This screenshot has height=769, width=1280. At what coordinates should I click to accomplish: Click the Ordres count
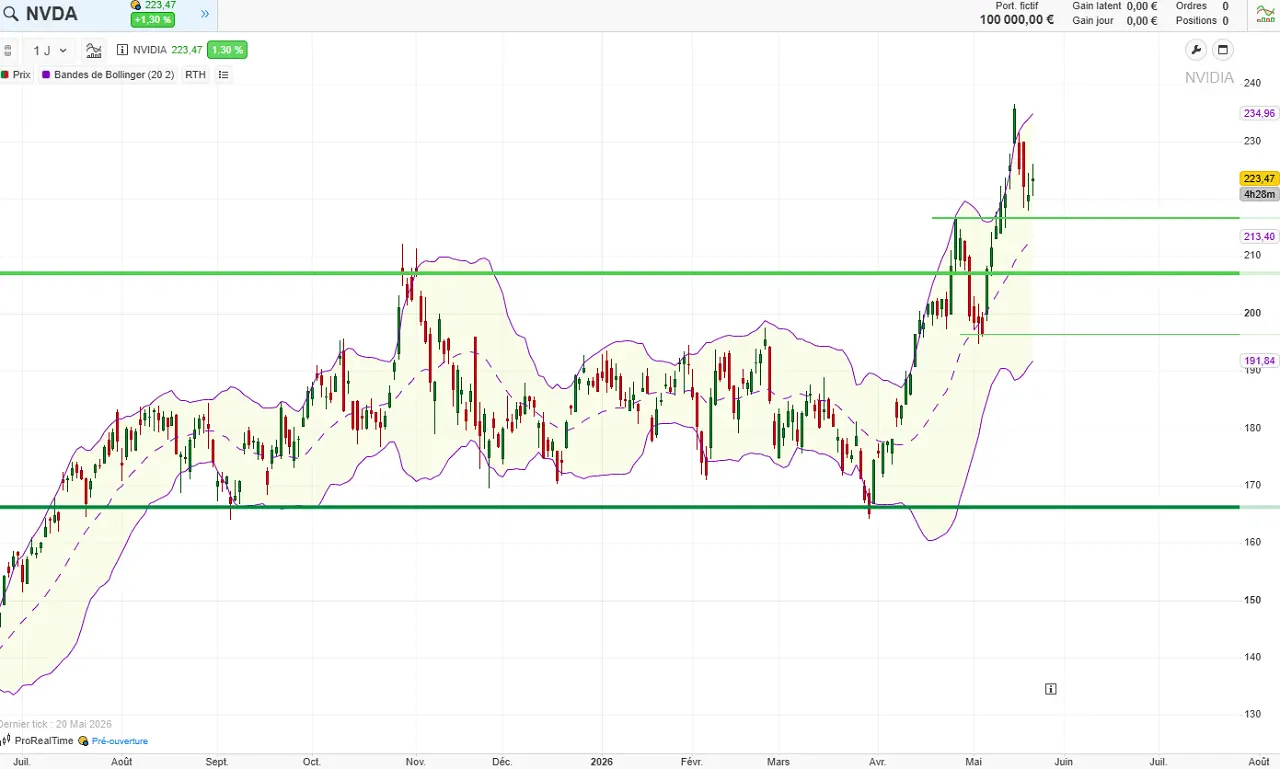1225,6
